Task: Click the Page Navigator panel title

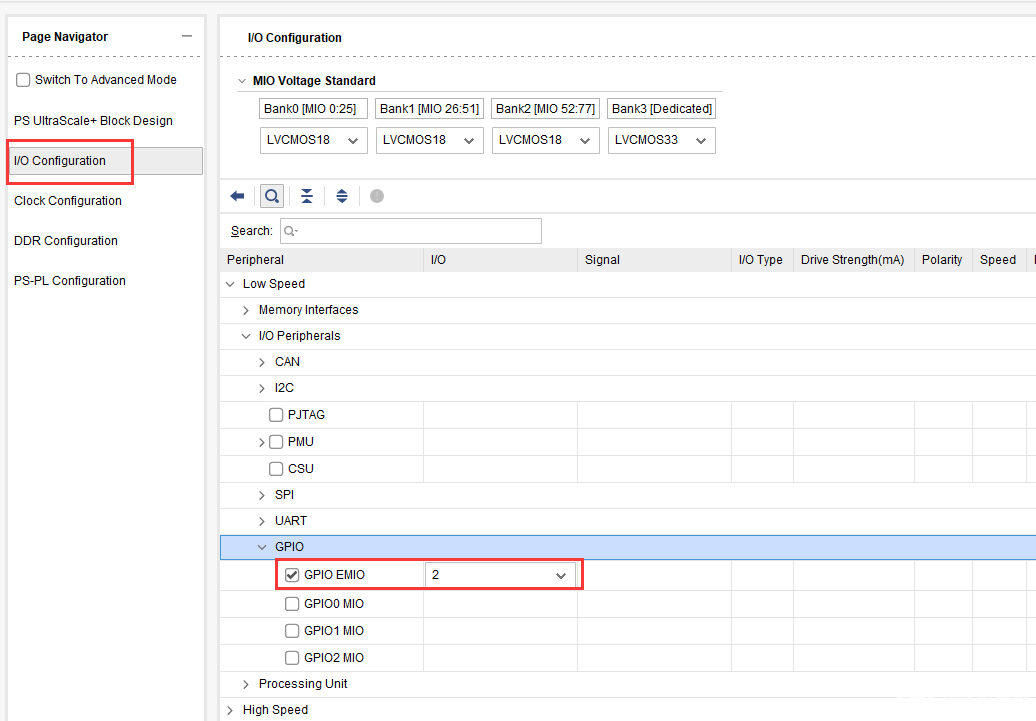Action: pyautogui.click(x=65, y=37)
